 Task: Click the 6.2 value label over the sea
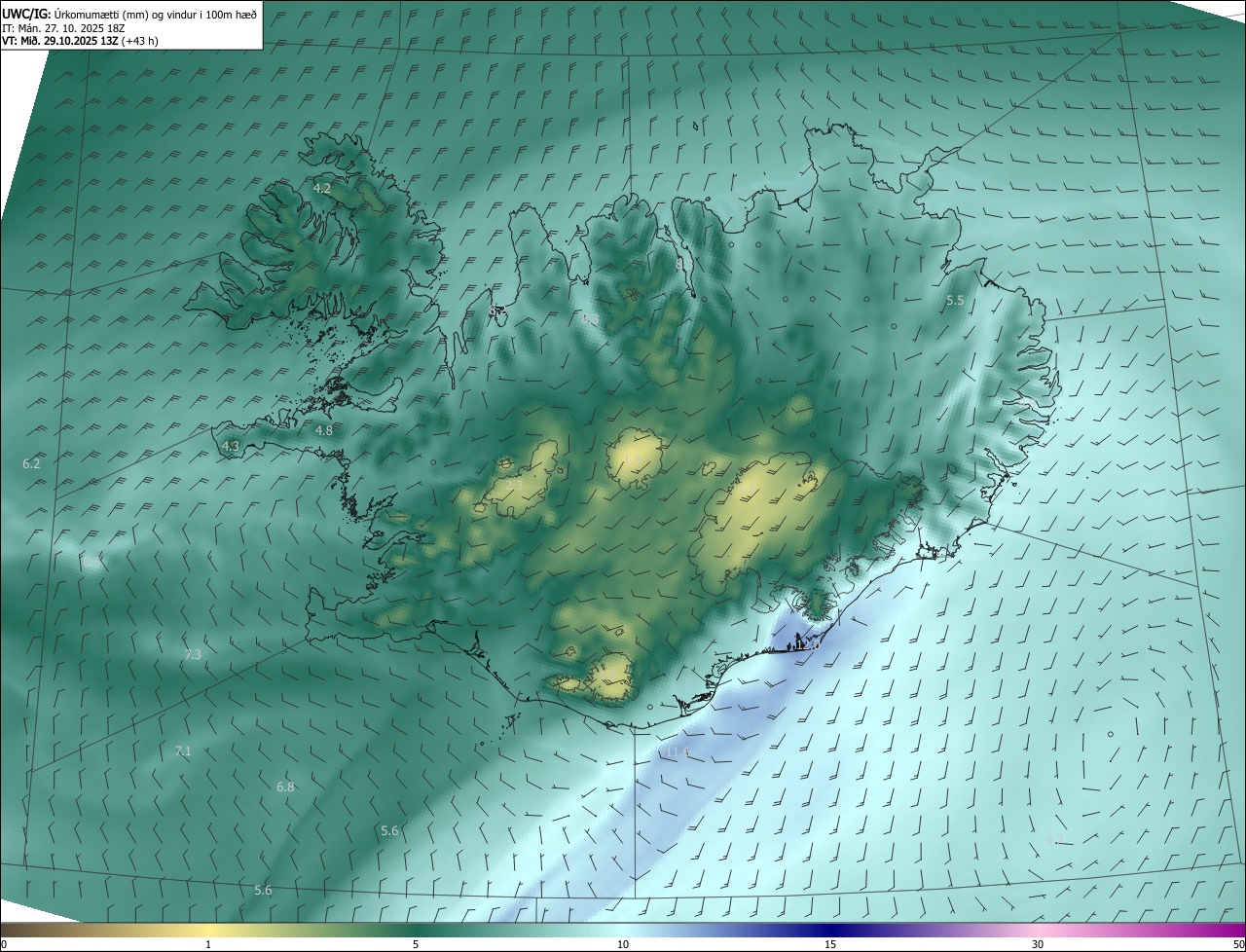pos(31,464)
